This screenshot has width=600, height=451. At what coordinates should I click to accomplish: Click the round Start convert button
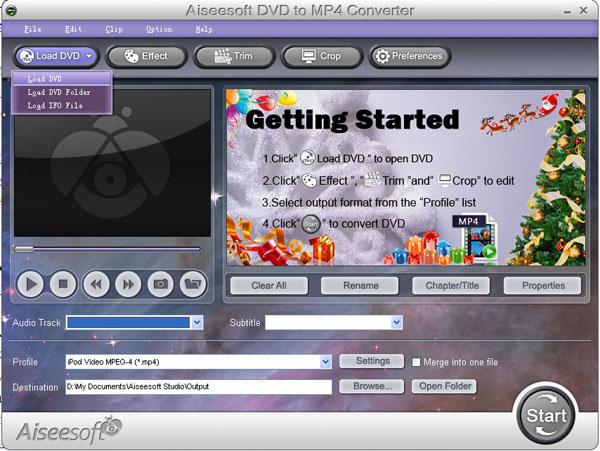click(x=546, y=416)
